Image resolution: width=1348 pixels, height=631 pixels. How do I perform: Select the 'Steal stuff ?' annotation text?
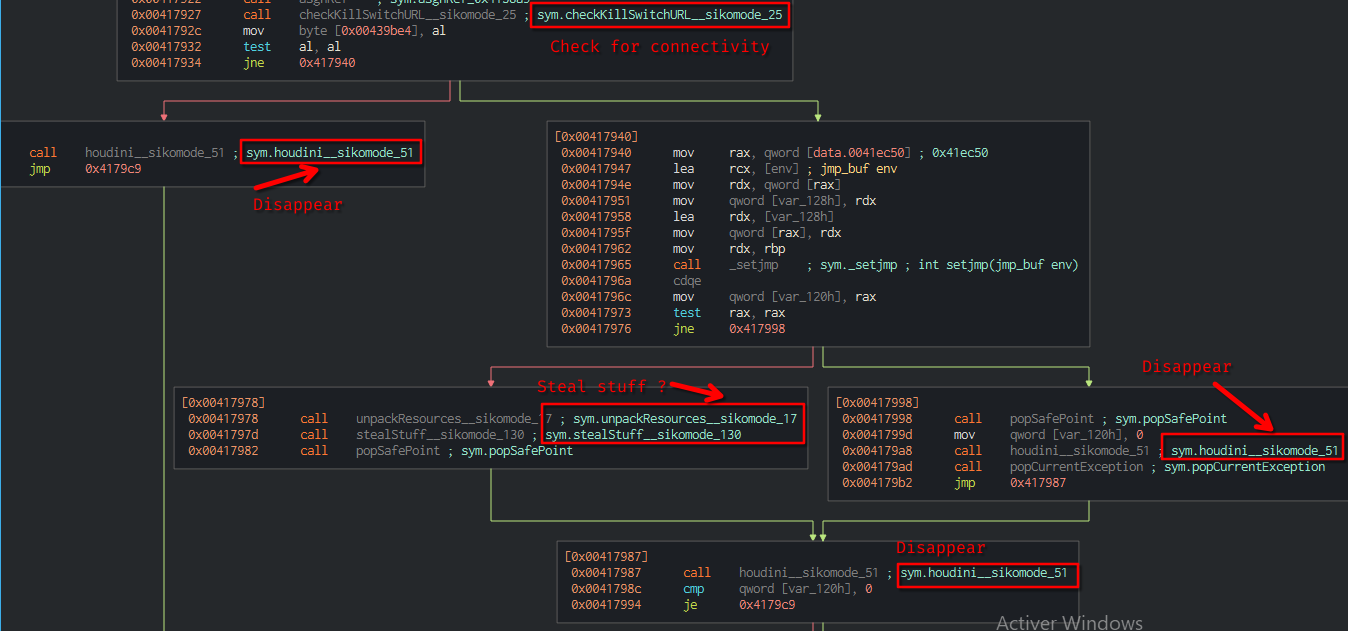pos(599,387)
